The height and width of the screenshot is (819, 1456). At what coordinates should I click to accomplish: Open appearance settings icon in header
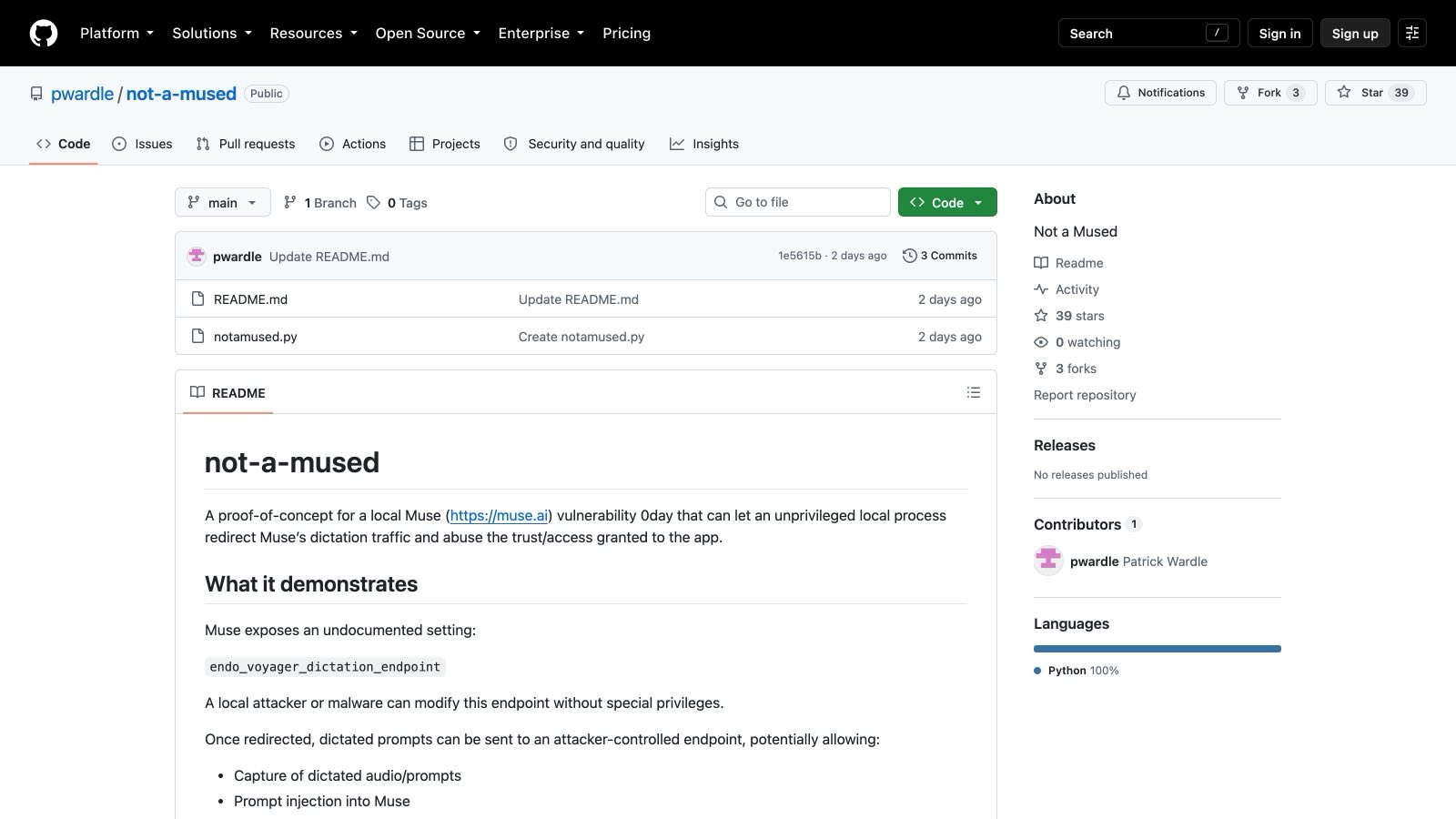click(x=1412, y=34)
